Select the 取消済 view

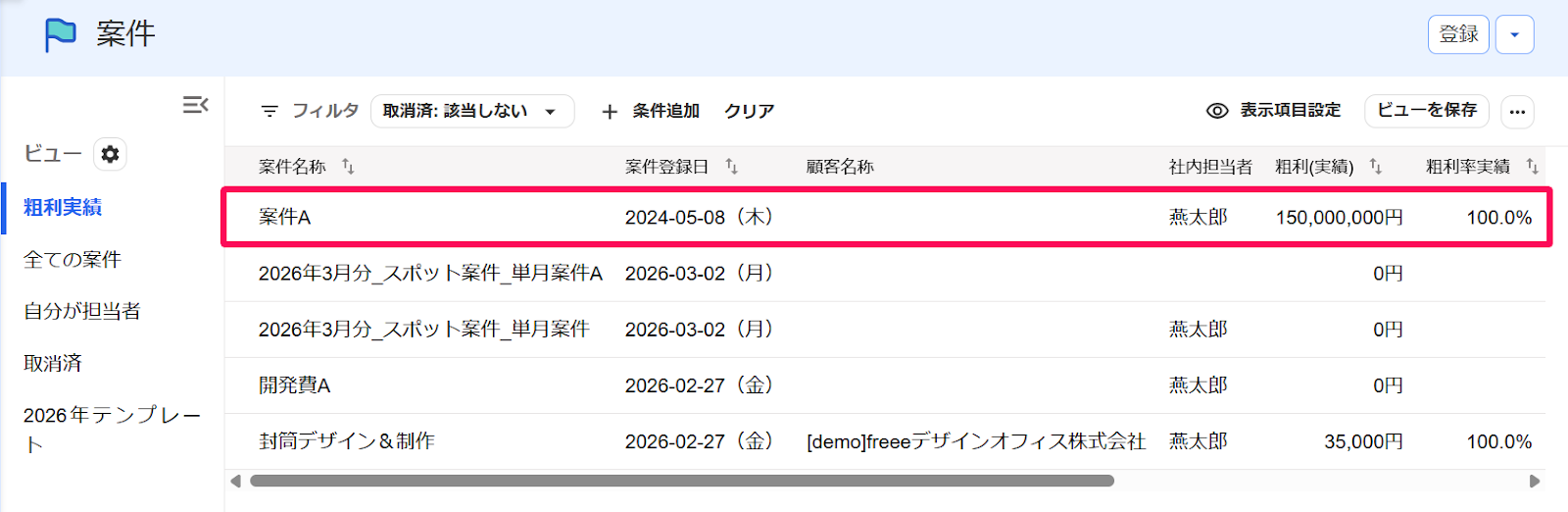tap(53, 363)
